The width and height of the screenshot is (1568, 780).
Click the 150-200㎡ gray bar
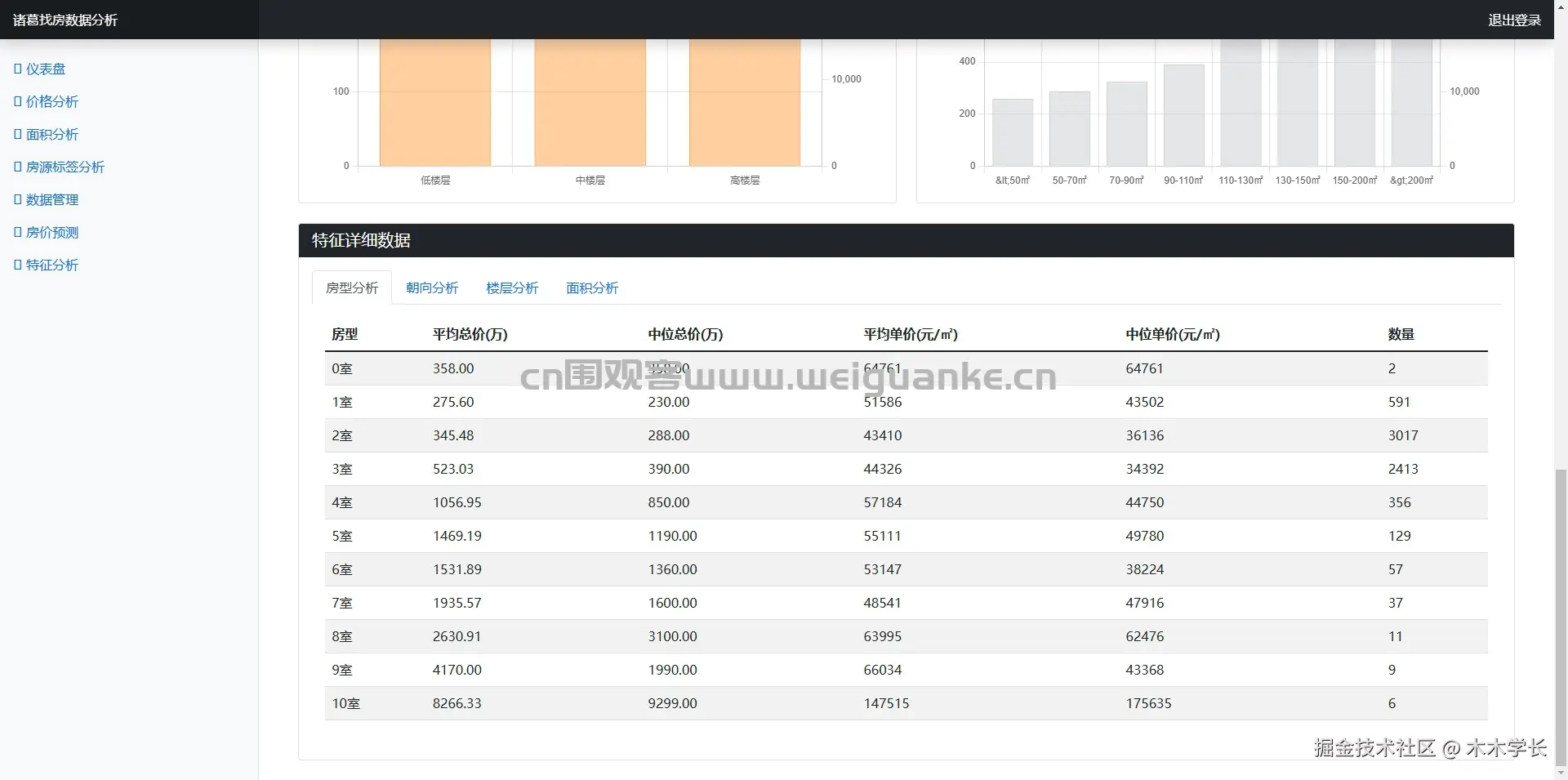(x=1355, y=102)
